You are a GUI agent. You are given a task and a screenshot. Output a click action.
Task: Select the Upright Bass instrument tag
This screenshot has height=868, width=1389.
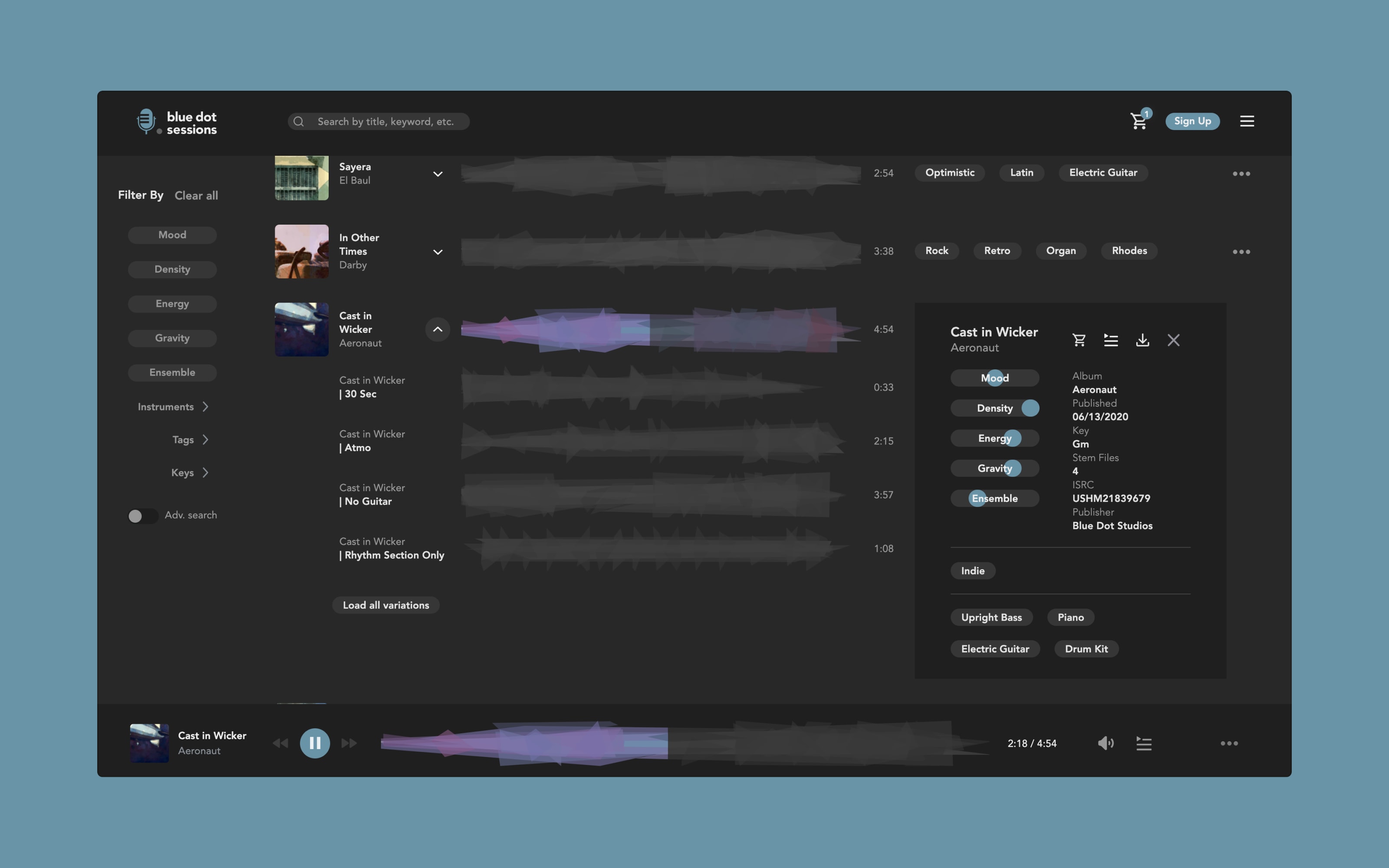(x=991, y=617)
